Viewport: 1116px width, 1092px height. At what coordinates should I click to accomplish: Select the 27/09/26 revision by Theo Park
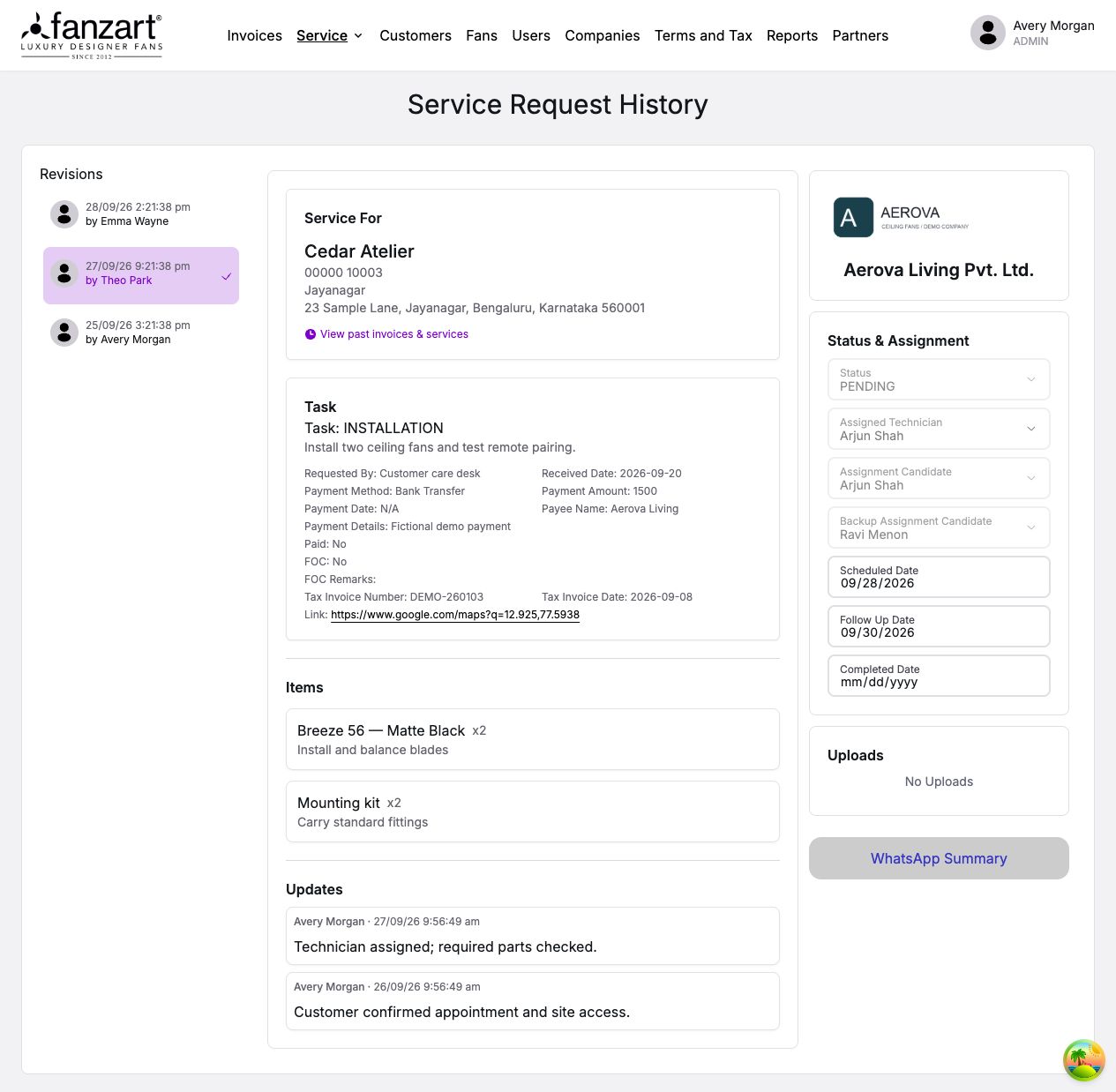coord(141,275)
